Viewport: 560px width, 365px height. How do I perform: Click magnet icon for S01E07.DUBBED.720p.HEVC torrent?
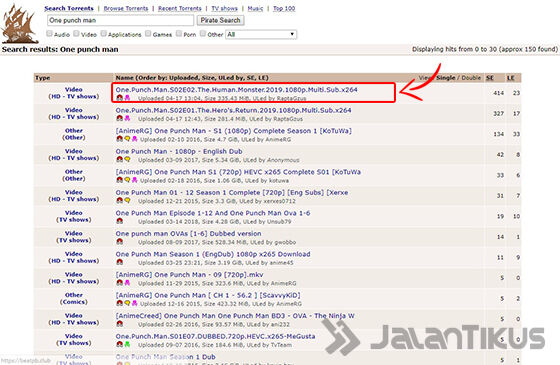tap(120, 344)
